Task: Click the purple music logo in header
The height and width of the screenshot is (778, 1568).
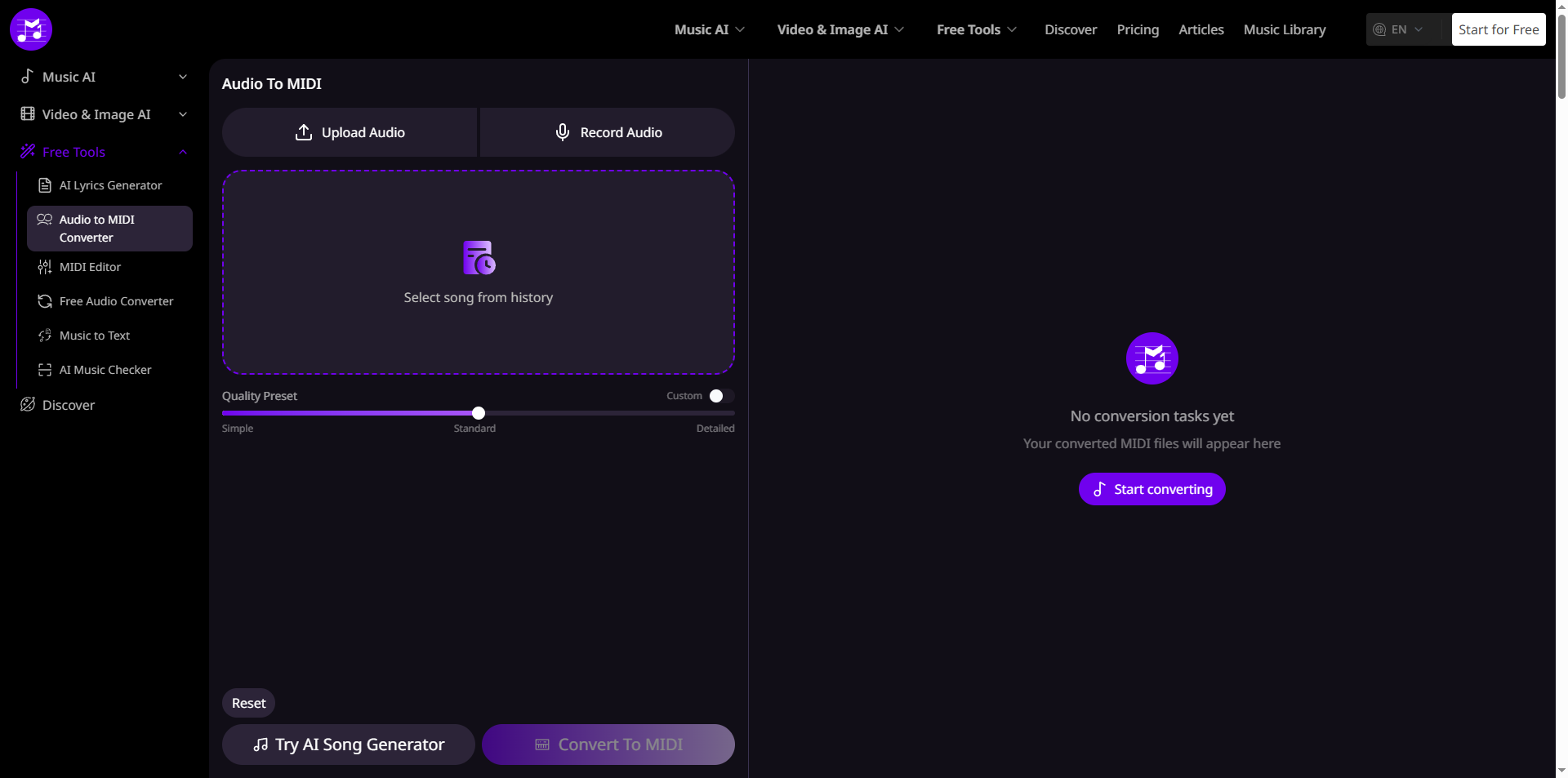Action: pos(31,29)
